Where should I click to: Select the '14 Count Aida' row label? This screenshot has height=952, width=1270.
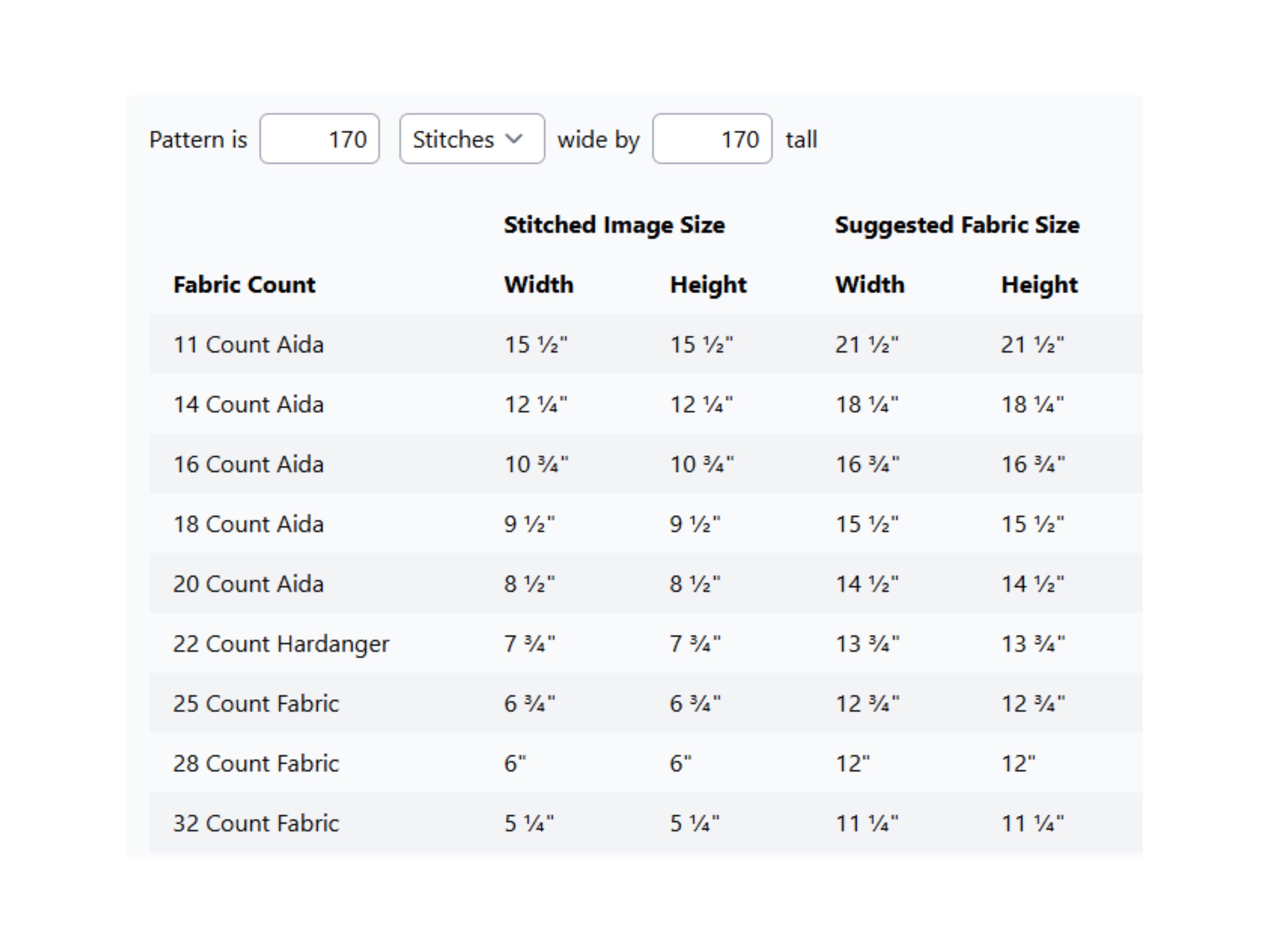click(x=248, y=404)
